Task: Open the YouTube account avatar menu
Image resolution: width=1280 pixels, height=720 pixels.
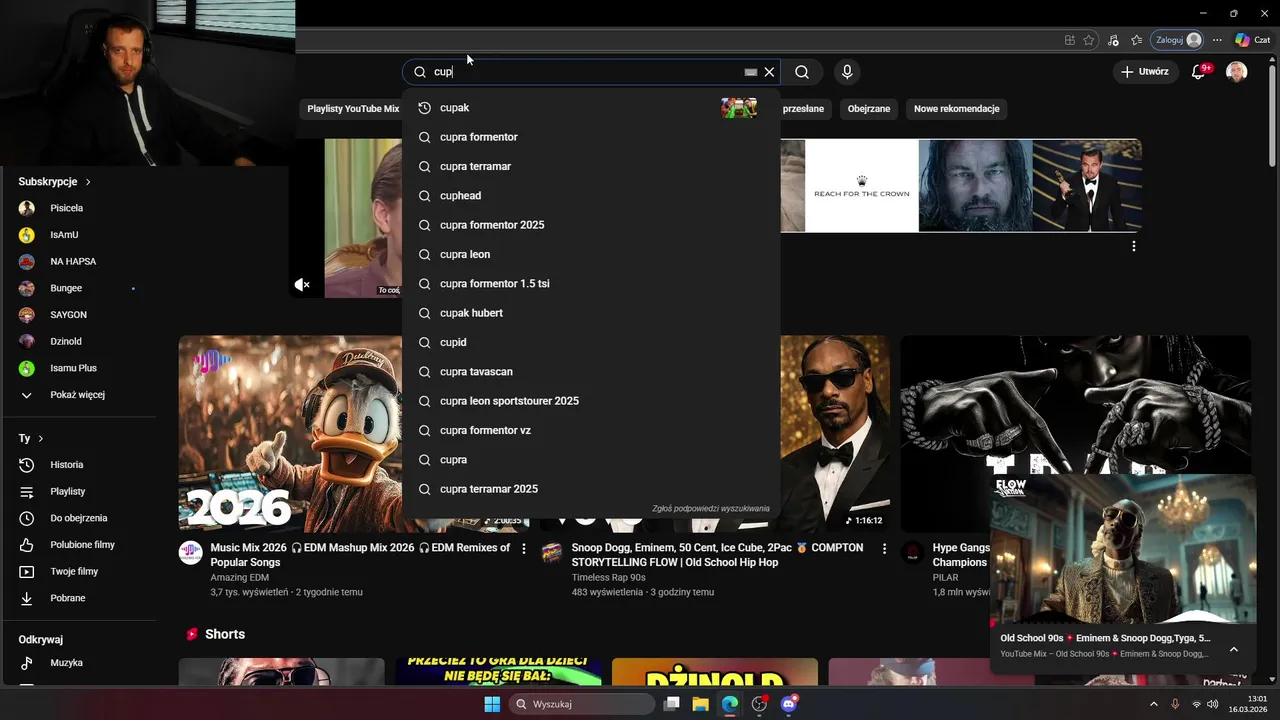Action: click(1237, 72)
